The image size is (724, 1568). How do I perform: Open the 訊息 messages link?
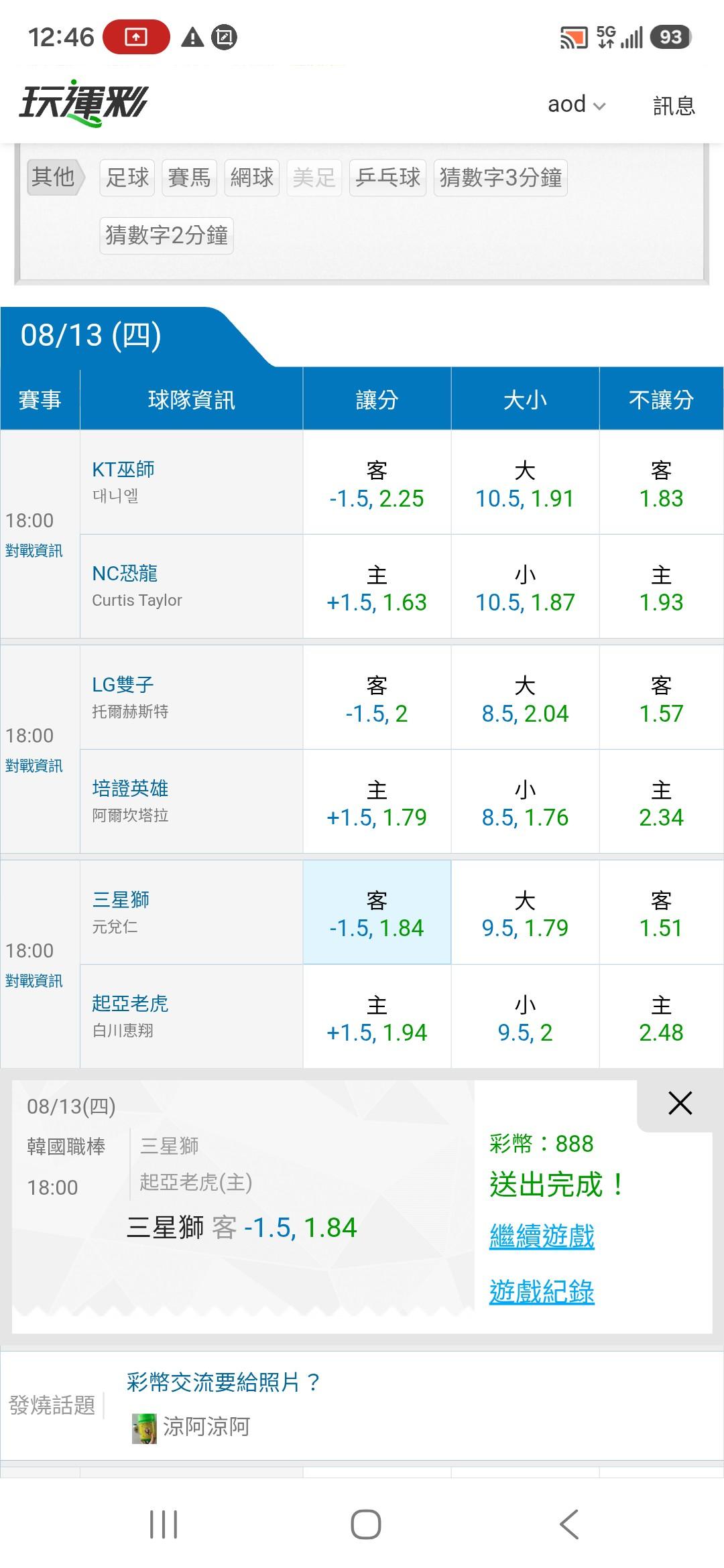pyautogui.click(x=674, y=105)
